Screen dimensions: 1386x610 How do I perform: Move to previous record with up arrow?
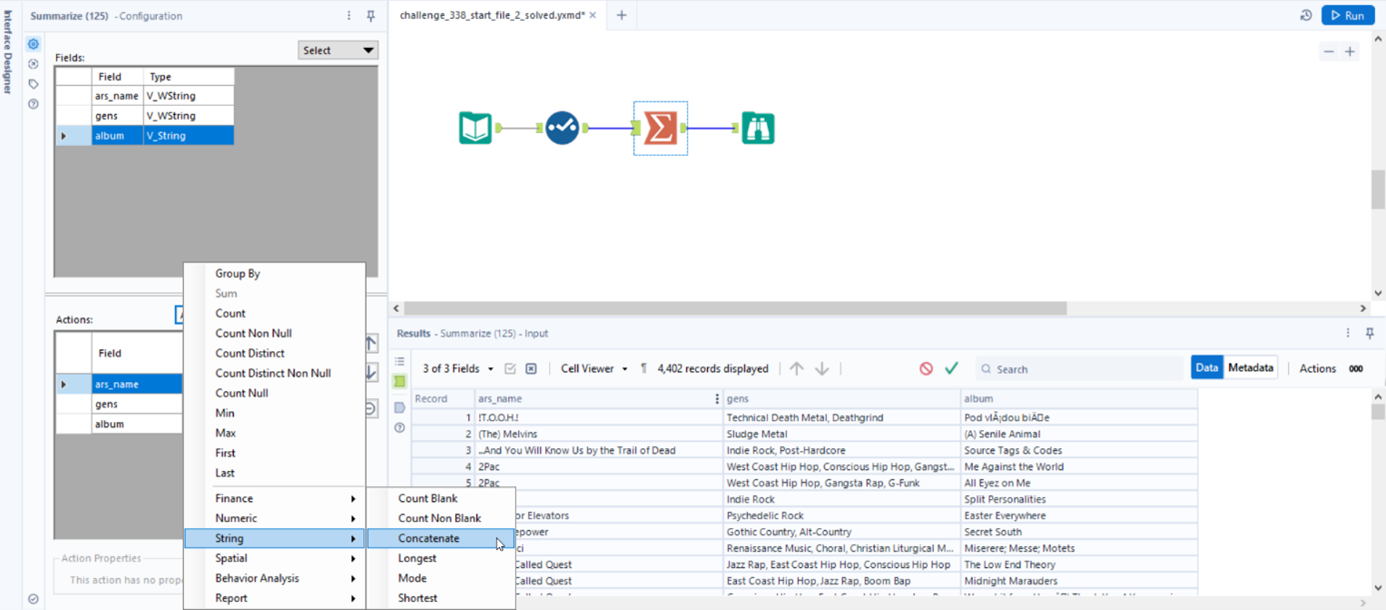pos(796,369)
